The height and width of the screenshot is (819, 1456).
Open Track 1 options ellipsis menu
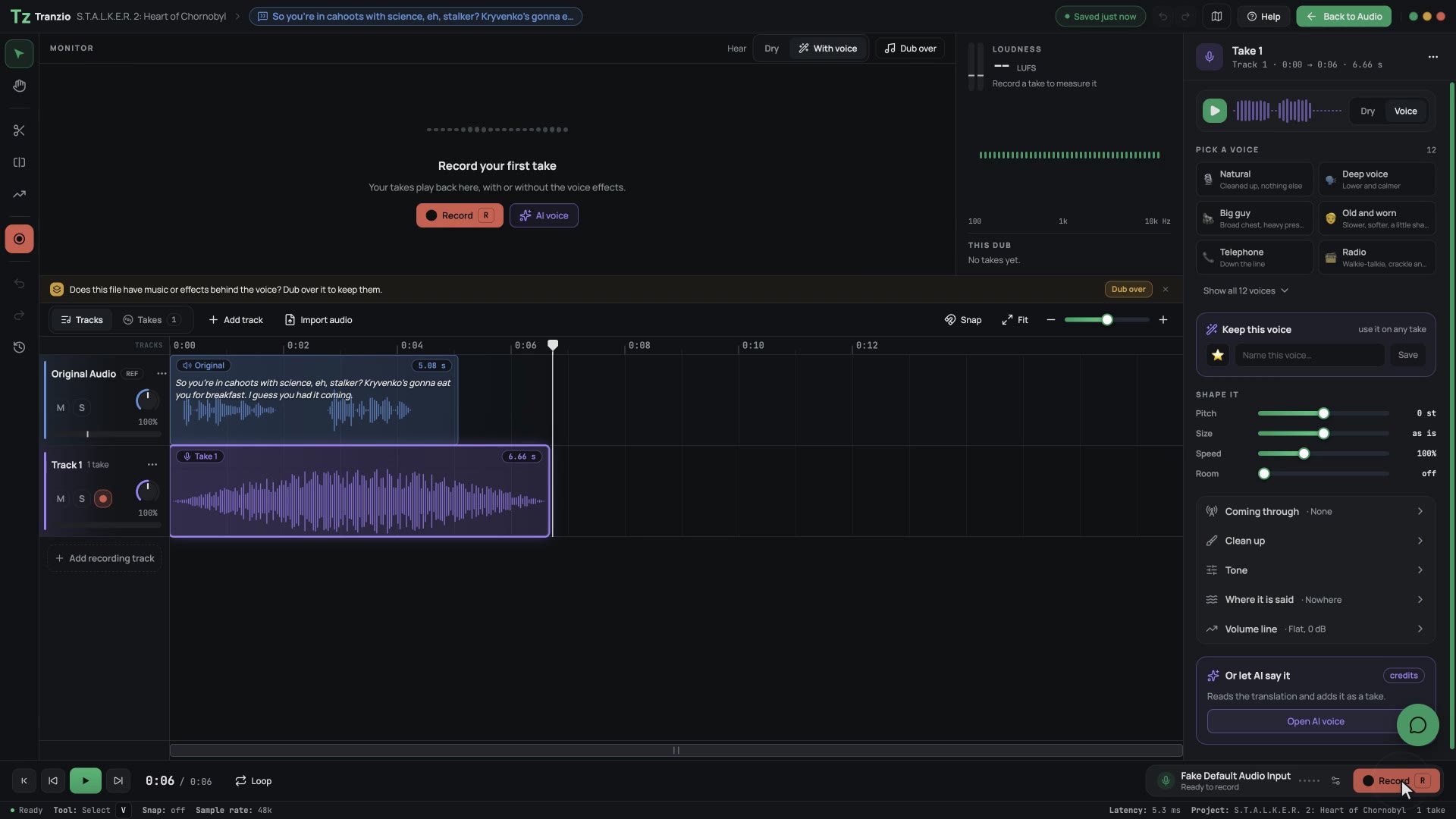152,465
